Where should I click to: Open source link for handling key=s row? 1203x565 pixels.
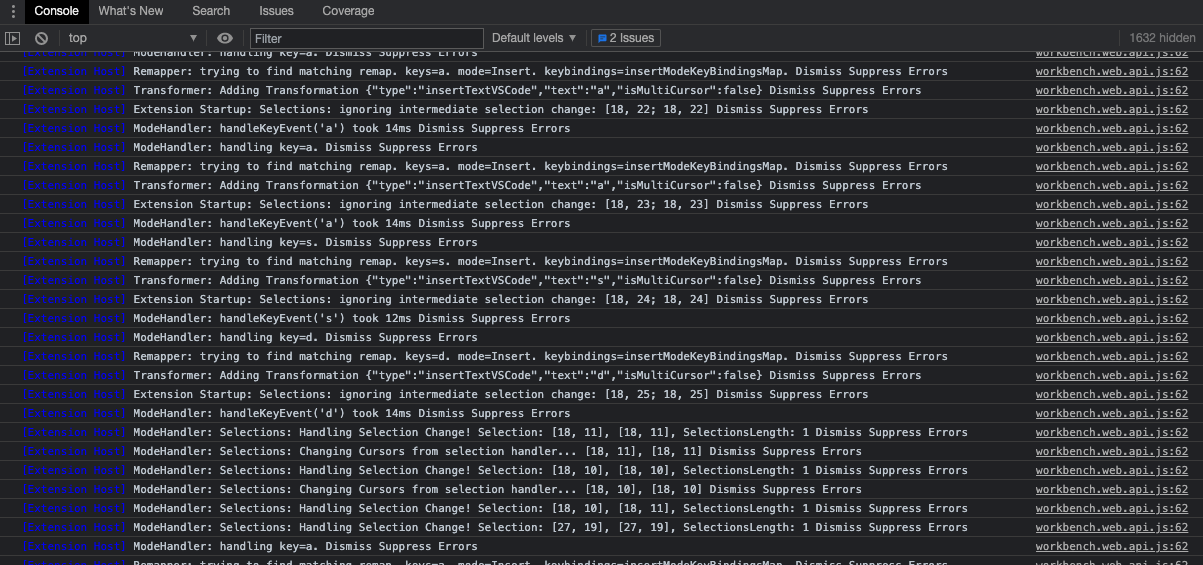[1112, 242]
